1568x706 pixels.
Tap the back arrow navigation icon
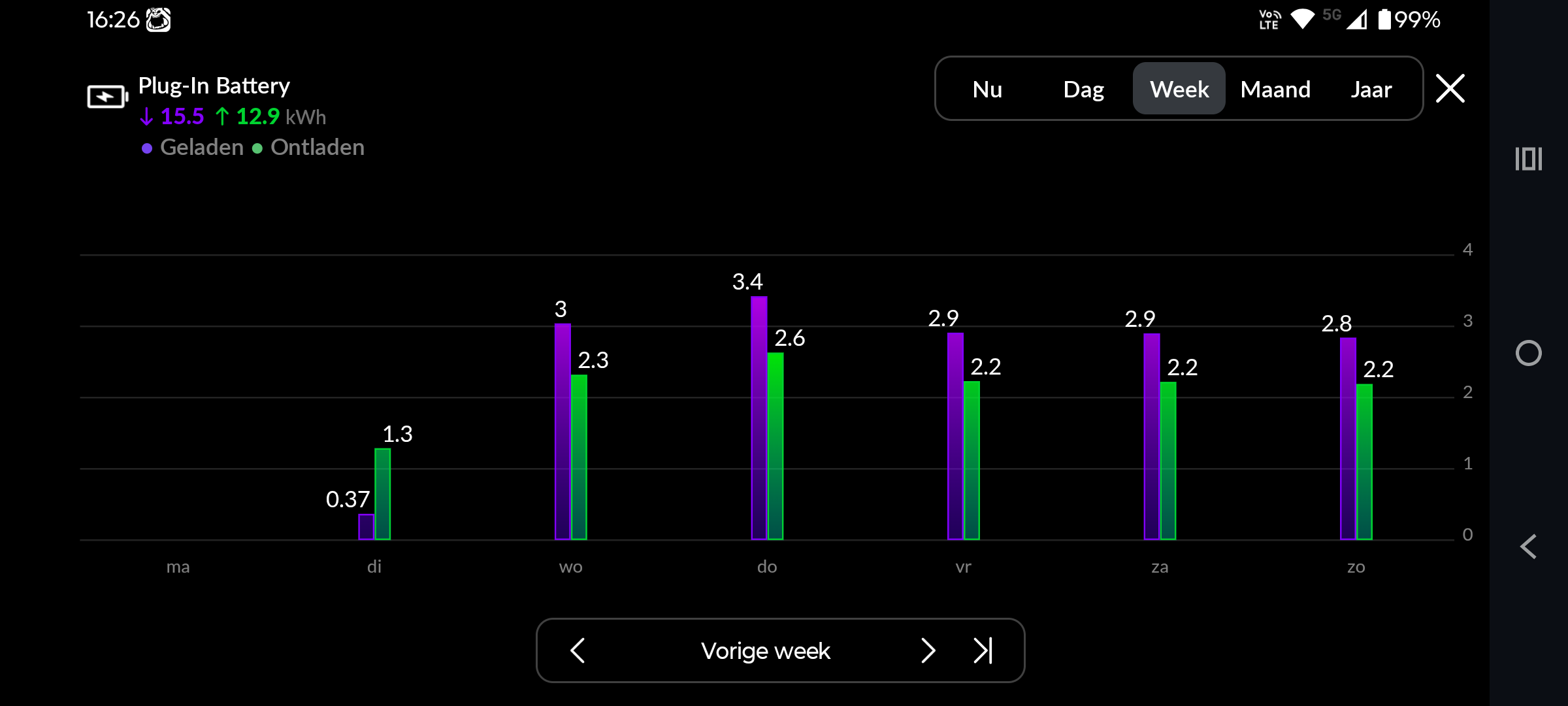[1529, 546]
